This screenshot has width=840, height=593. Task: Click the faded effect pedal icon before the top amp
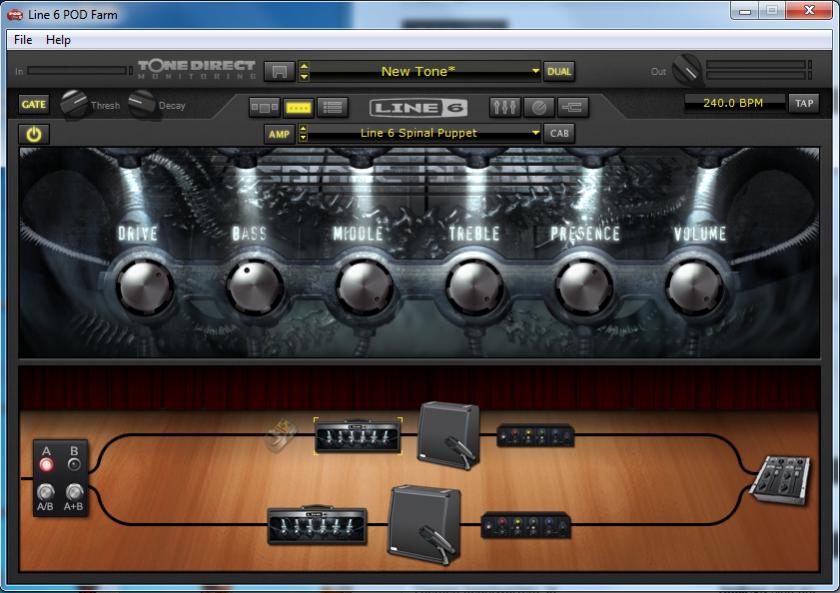click(281, 435)
